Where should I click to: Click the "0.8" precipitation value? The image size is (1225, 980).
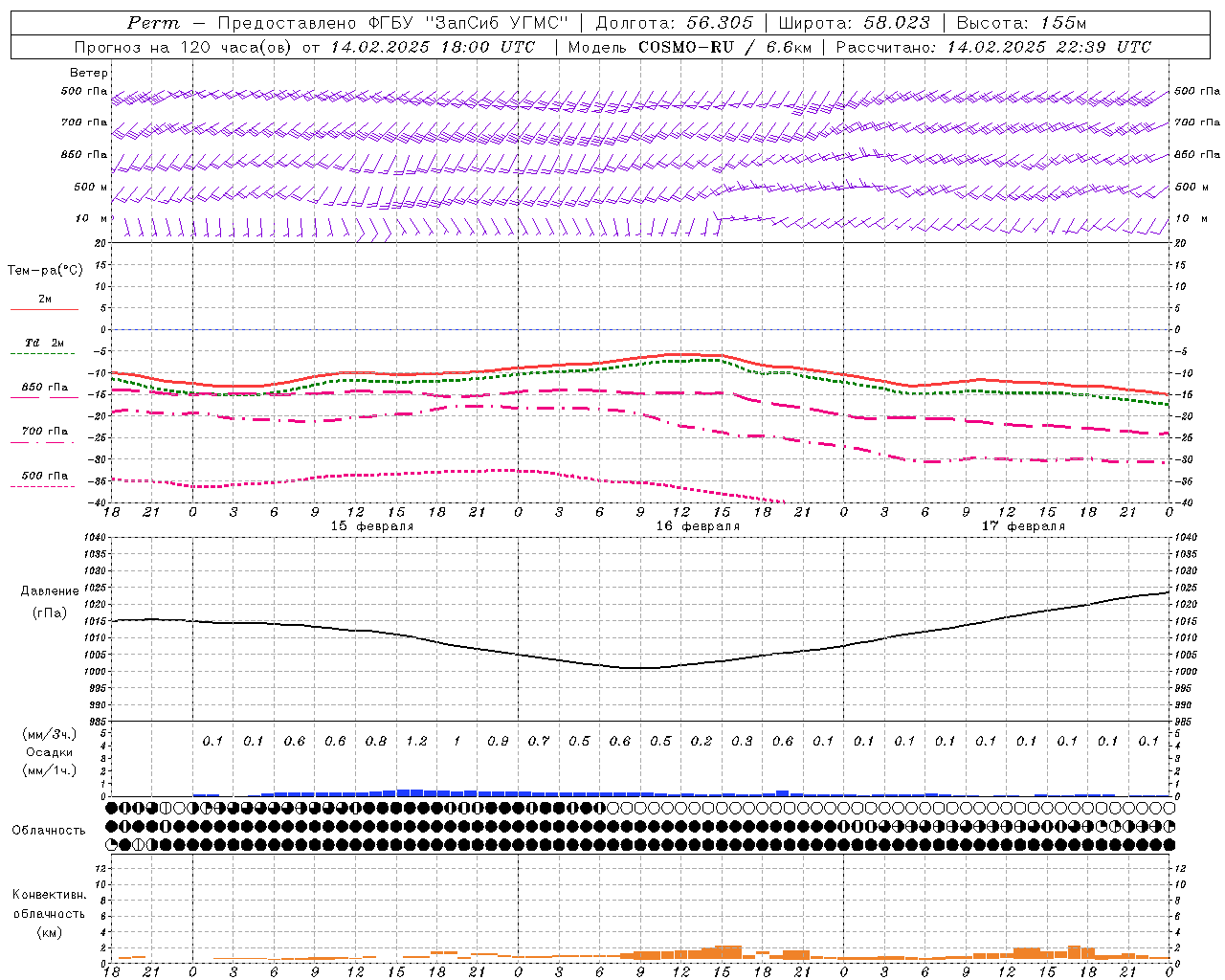point(376,741)
